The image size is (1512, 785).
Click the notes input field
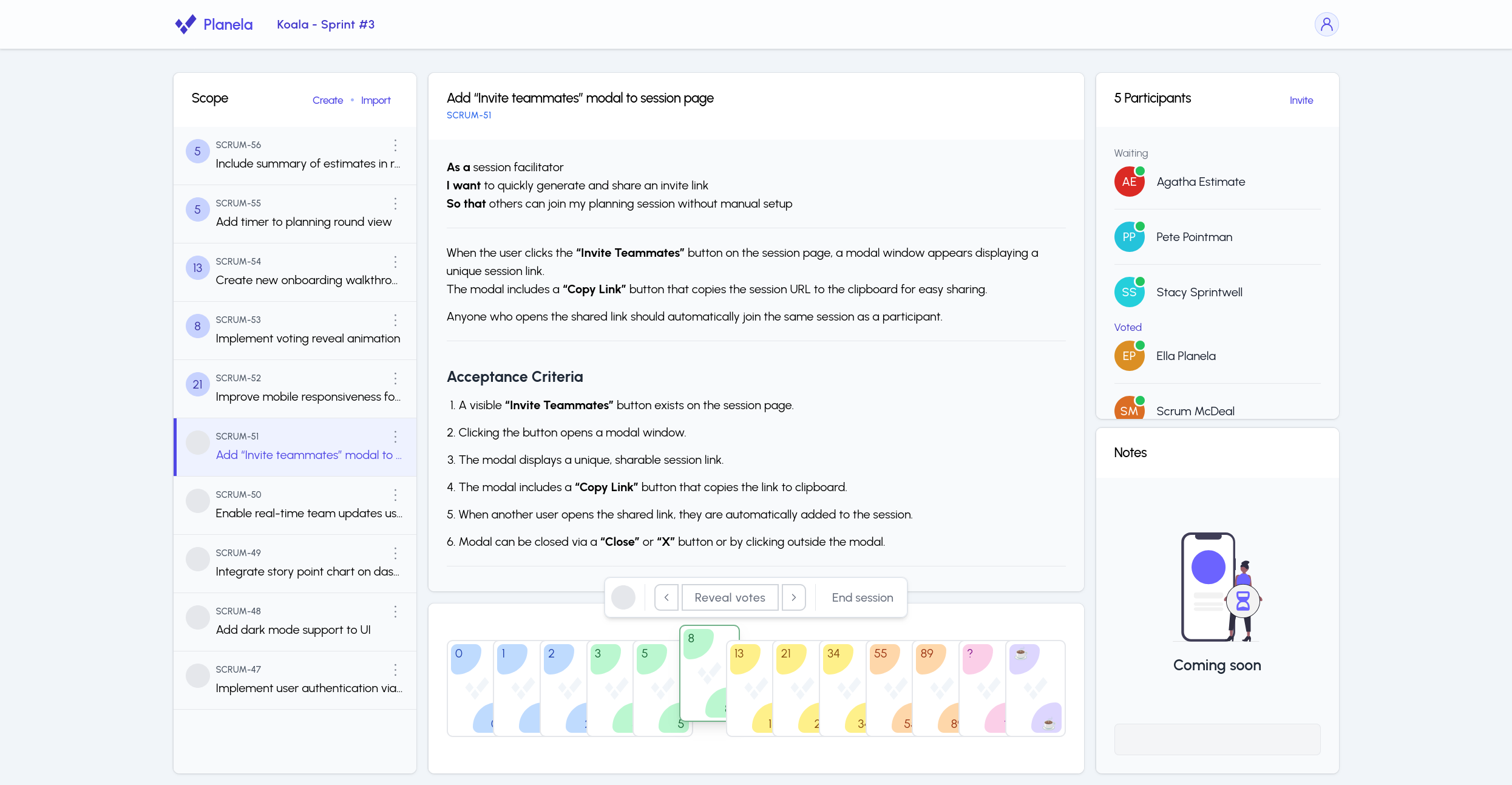point(1217,739)
